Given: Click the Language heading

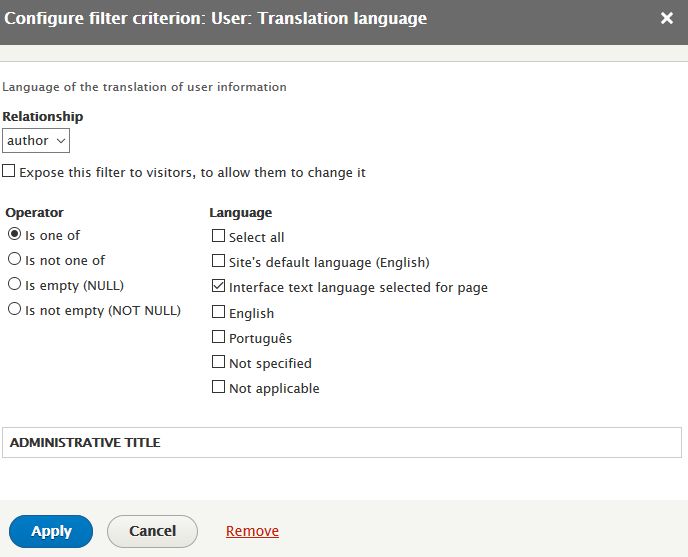Looking at the screenshot, I should 240,212.
